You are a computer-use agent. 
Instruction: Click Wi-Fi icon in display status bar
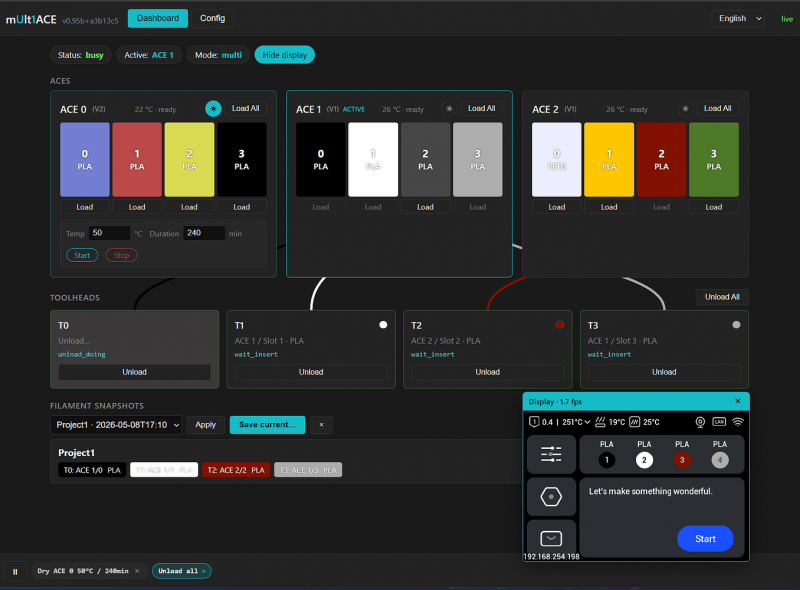coord(738,422)
